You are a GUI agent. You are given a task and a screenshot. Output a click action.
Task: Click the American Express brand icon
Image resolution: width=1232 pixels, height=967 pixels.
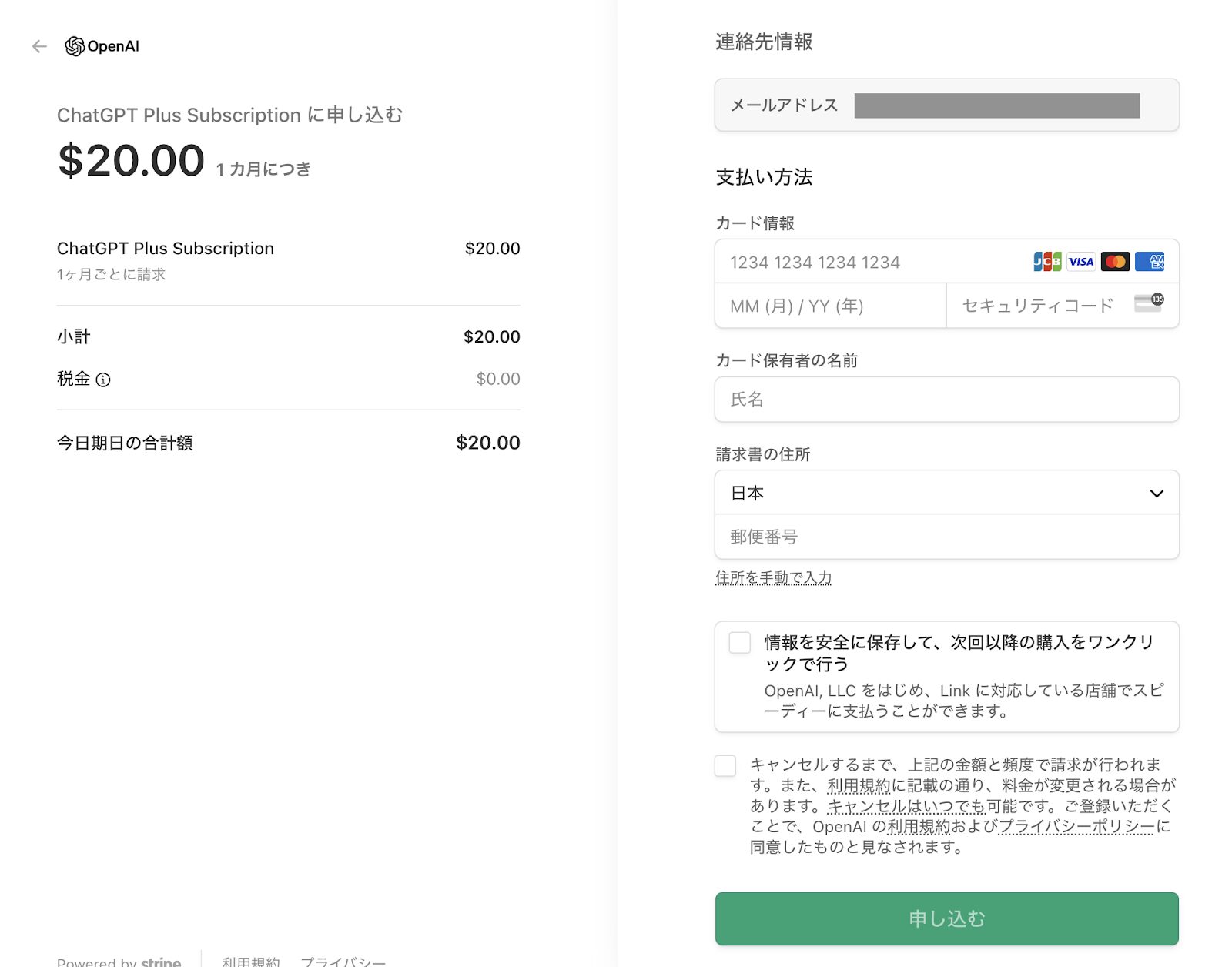point(1150,262)
